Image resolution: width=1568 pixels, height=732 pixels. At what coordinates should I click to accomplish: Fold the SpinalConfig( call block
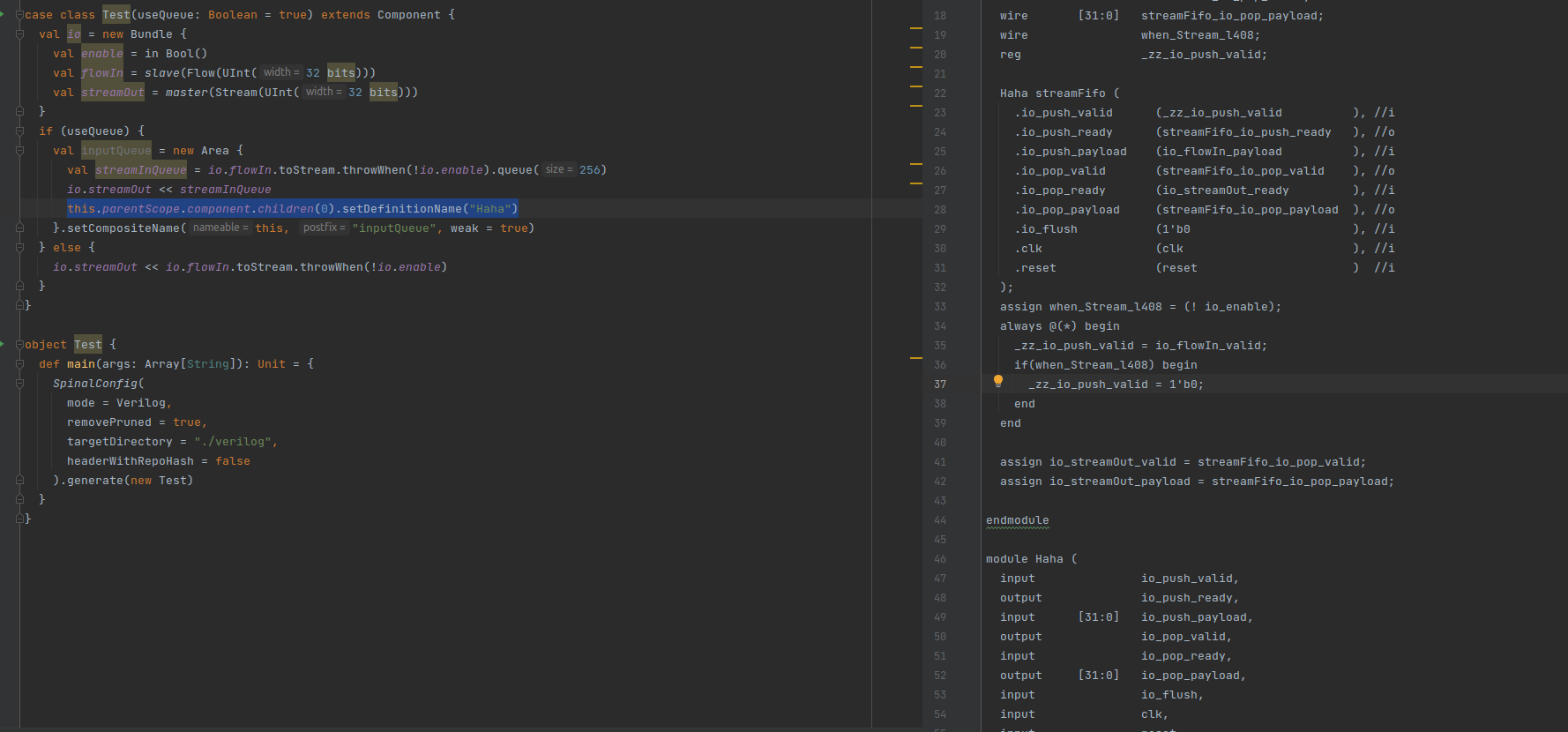pyautogui.click(x=19, y=384)
